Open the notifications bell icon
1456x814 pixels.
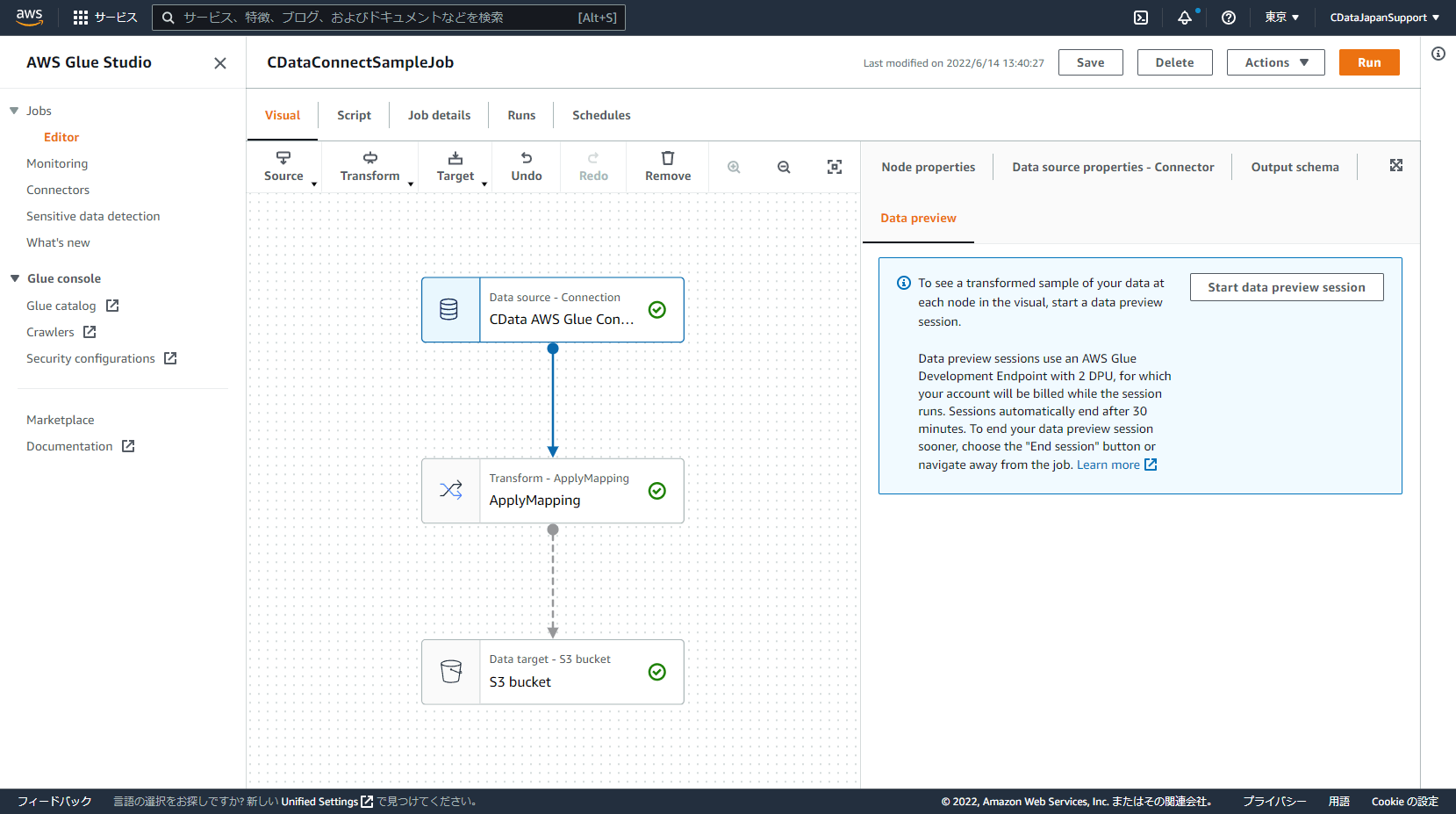pos(1185,18)
